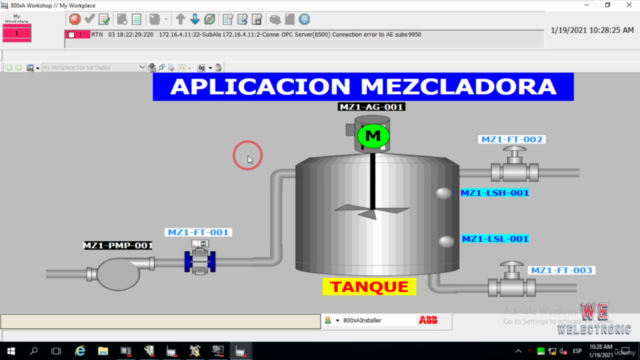Show hidden system tray icons
Screen dimensions: 640x360
click(x=518, y=351)
